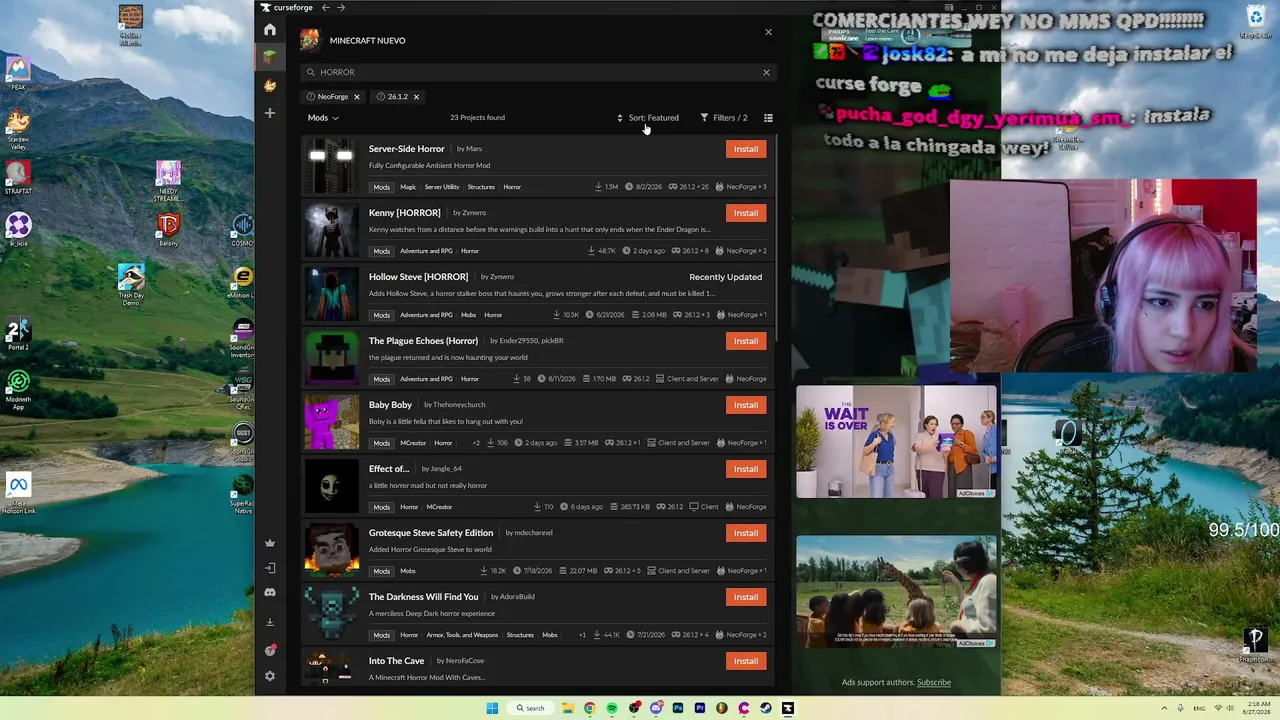
Task: Close the MINECRAFT NUEVO mod browser panel
Action: coord(768,32)
